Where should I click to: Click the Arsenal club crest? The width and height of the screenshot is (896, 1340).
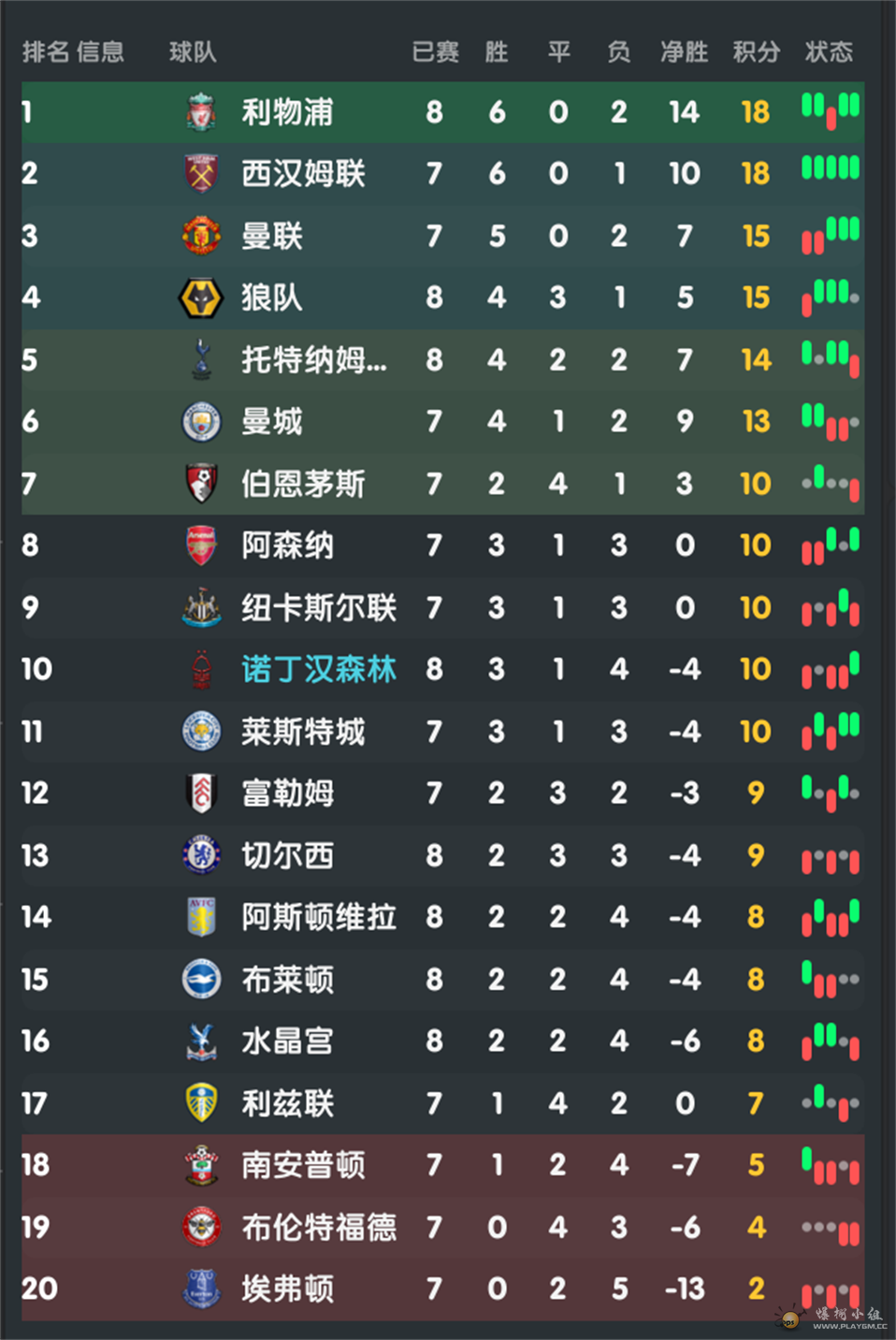coord(201,546)
